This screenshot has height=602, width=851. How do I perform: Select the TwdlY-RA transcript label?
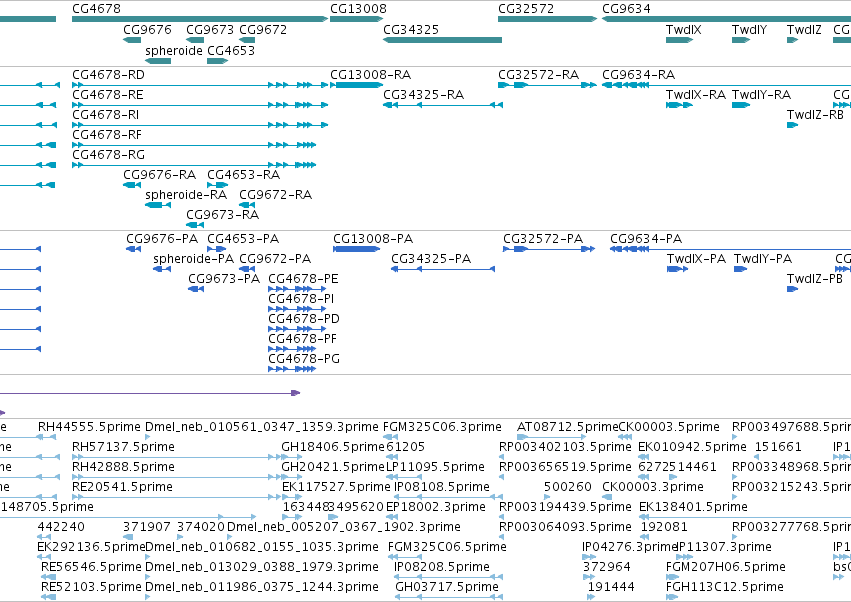[x=761, y=95]
